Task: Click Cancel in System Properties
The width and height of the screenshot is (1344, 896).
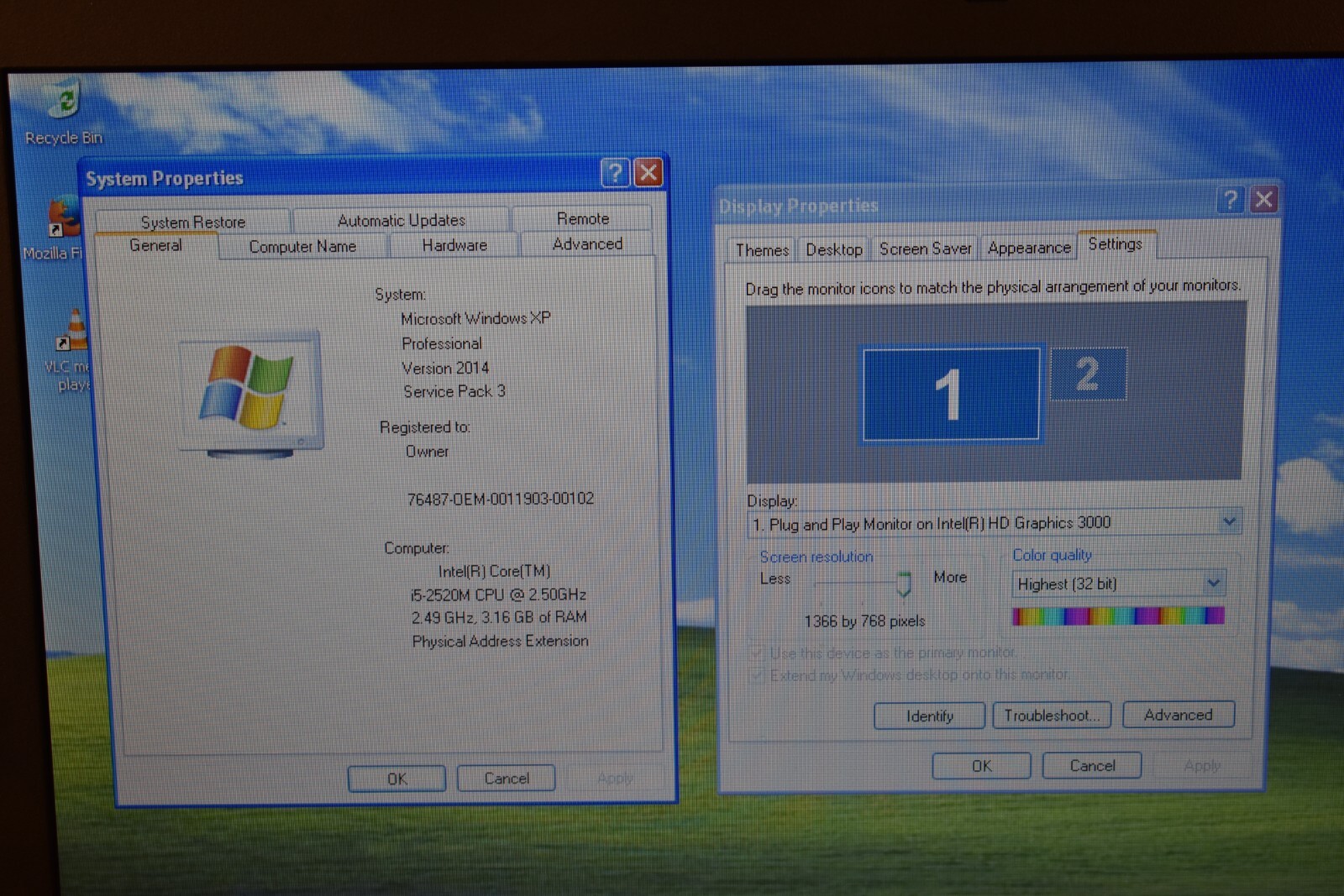Action: 507,778
